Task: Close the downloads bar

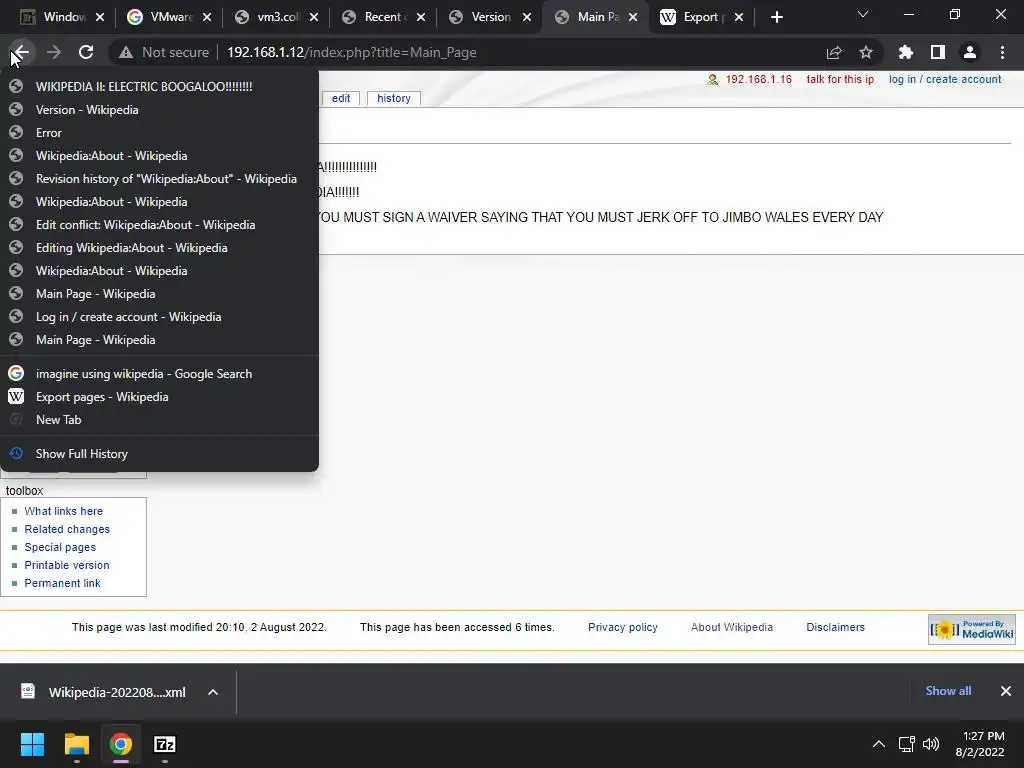Action: [1006, 691]
